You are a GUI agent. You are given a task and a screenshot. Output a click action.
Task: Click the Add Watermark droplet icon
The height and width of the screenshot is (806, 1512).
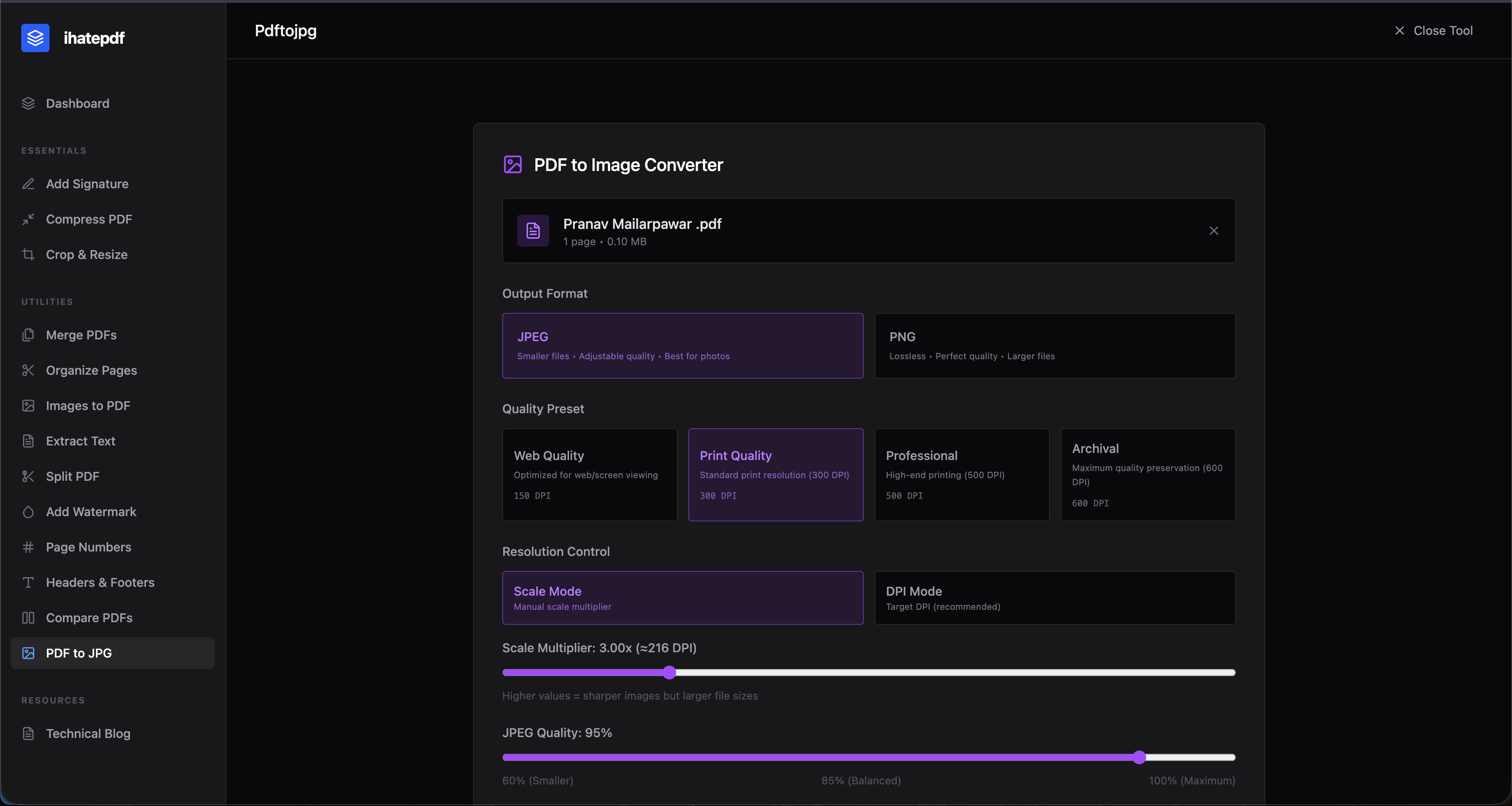(28, 512)
